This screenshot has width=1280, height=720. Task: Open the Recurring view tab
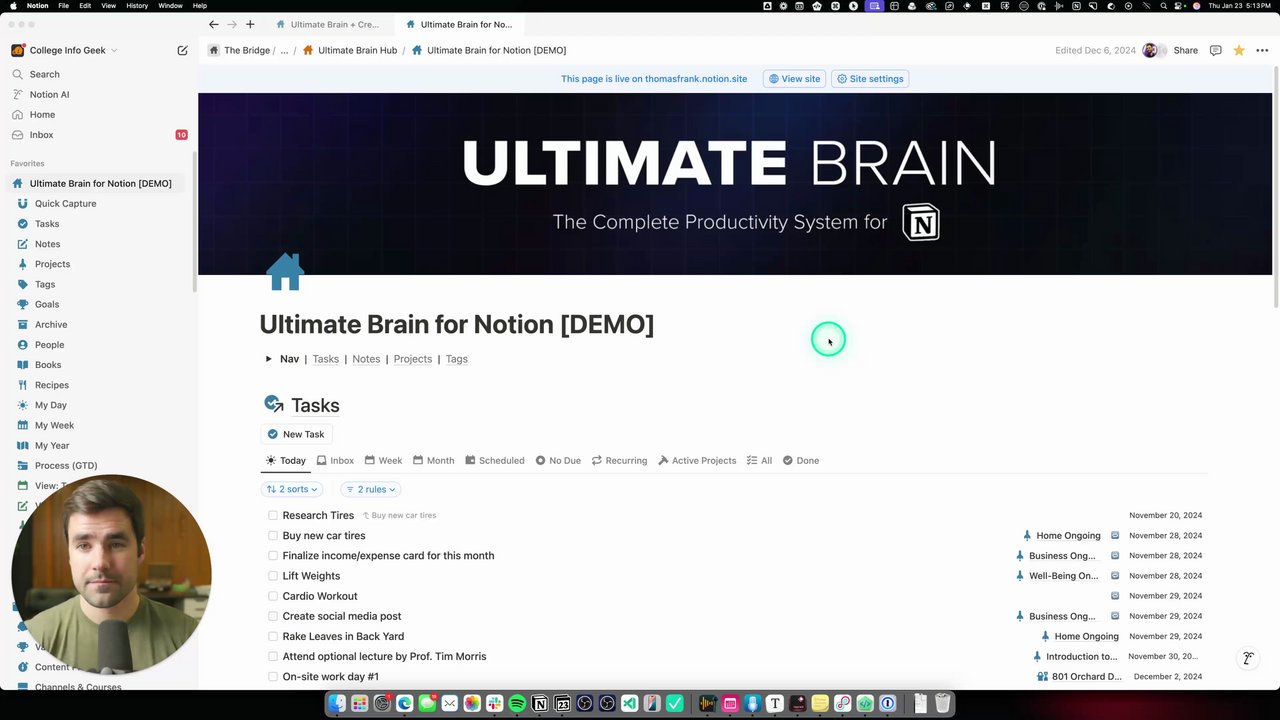pos(619,460)
